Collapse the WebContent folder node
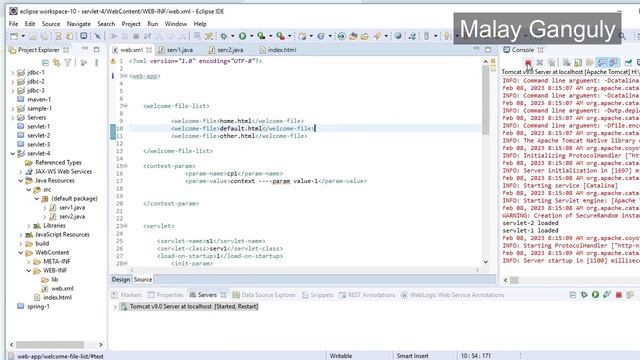This screenshot has width=640, height=360. 20,253
